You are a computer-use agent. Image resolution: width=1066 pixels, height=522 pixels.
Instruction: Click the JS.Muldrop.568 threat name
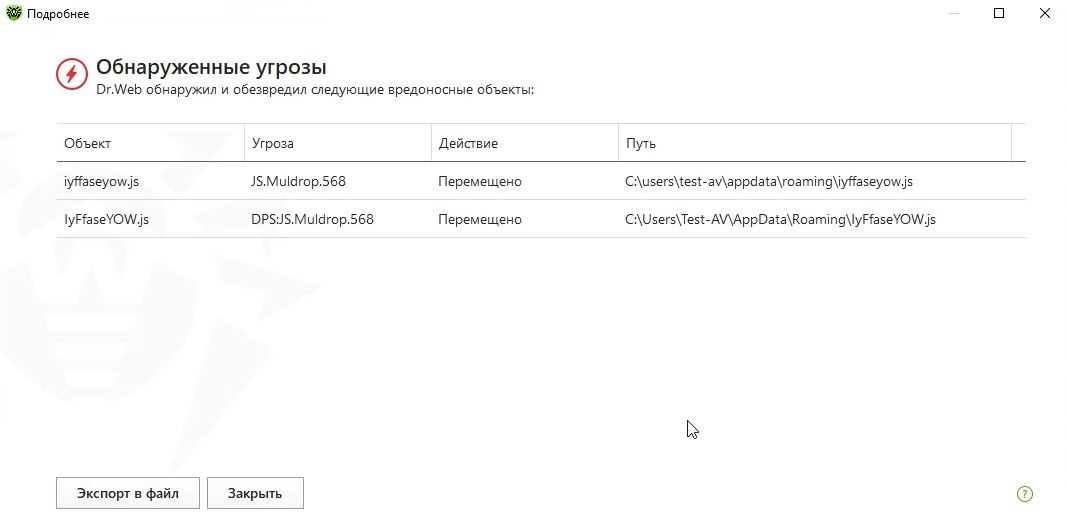(x=299, y=181)
